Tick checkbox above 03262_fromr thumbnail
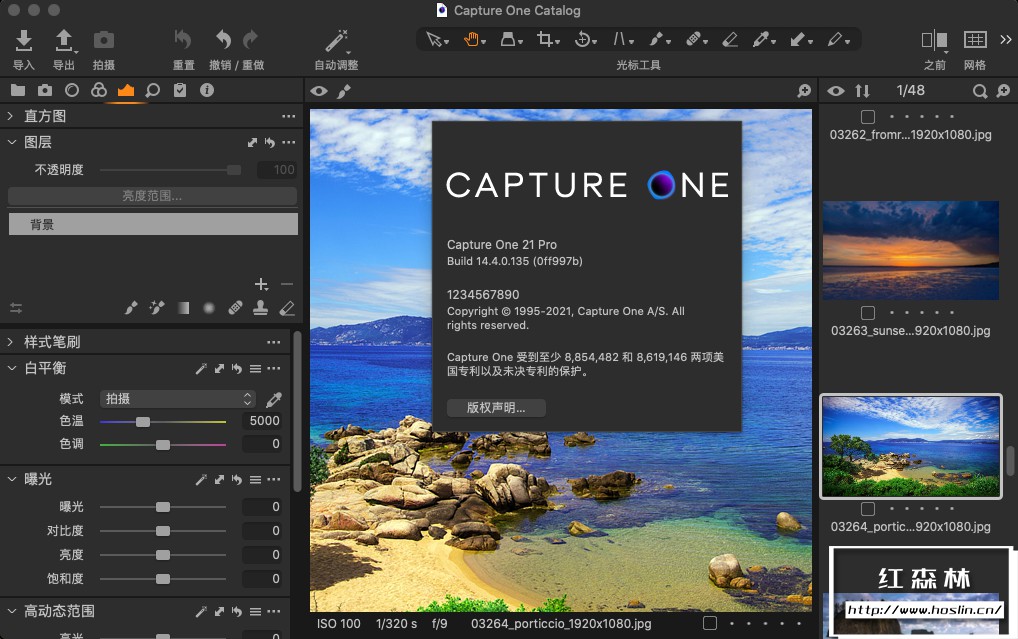Viewport: 1018px width, 639px height. (x=868, y=117)
